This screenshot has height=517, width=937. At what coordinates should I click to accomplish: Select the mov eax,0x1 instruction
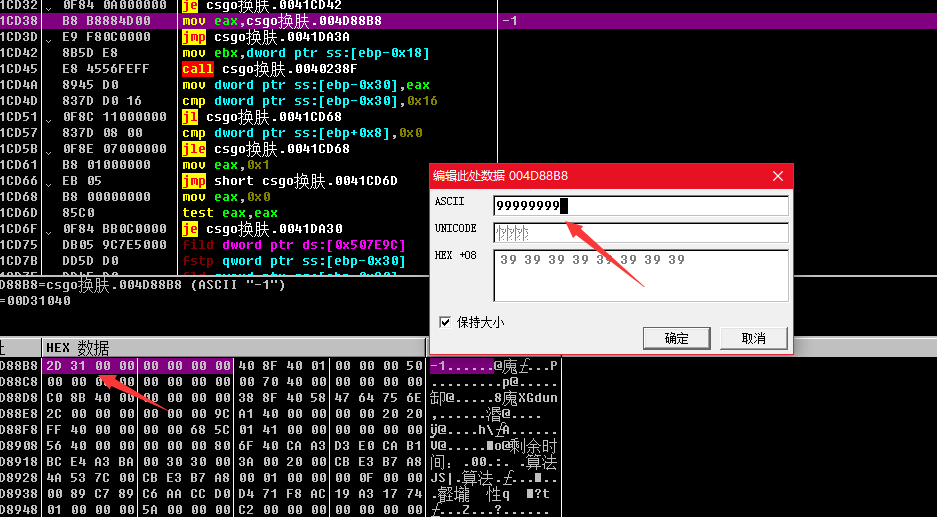click(226, 165)
